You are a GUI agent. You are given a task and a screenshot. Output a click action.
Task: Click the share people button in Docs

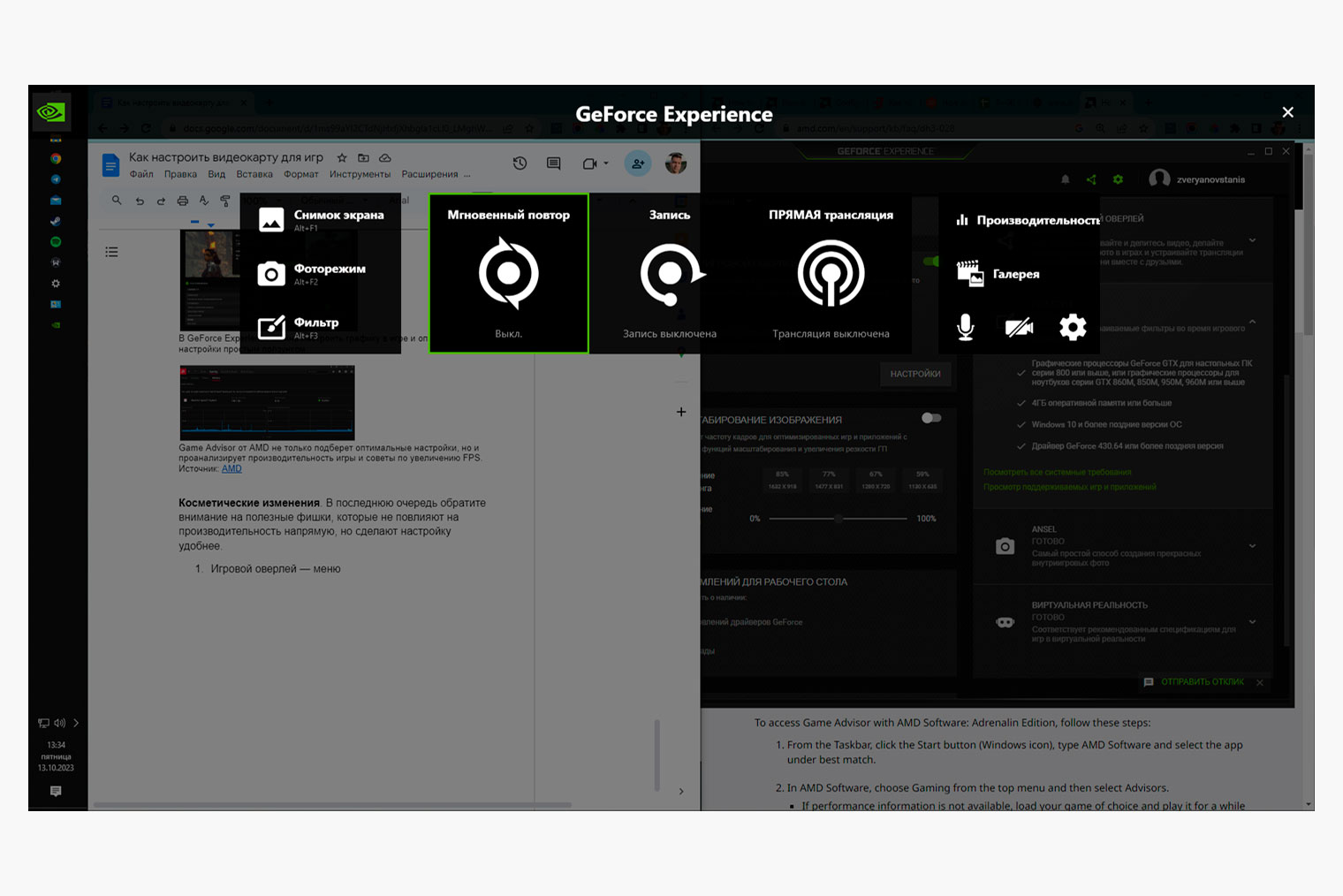click(x=638, y=163)
